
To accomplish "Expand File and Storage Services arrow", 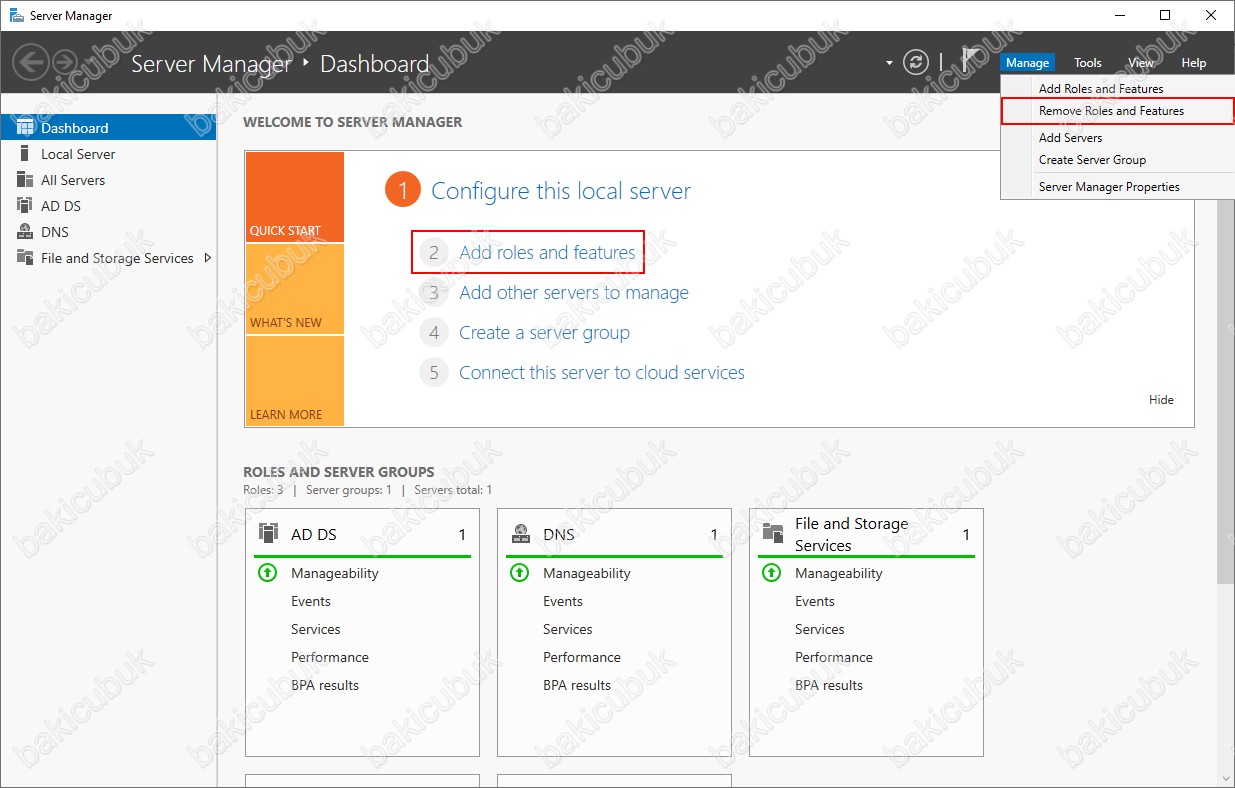I will point(208,258).
